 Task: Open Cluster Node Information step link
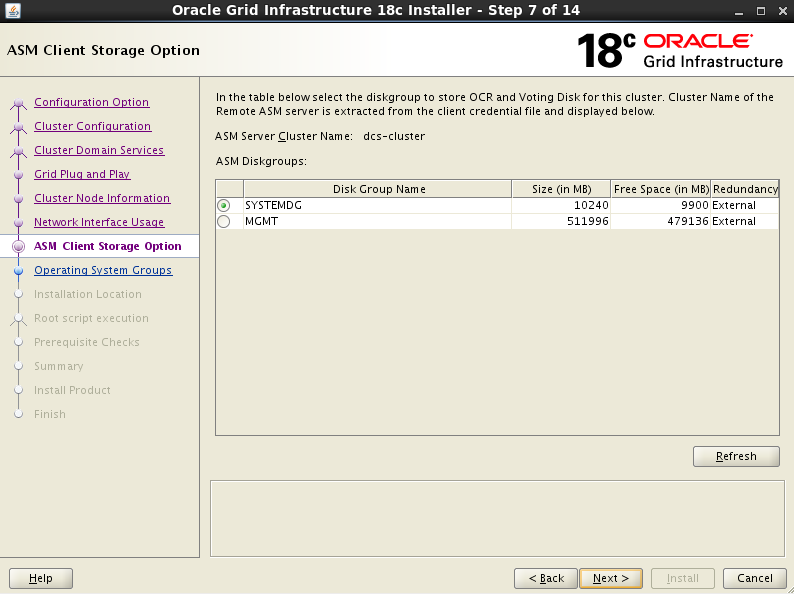(x=102, y=198)
